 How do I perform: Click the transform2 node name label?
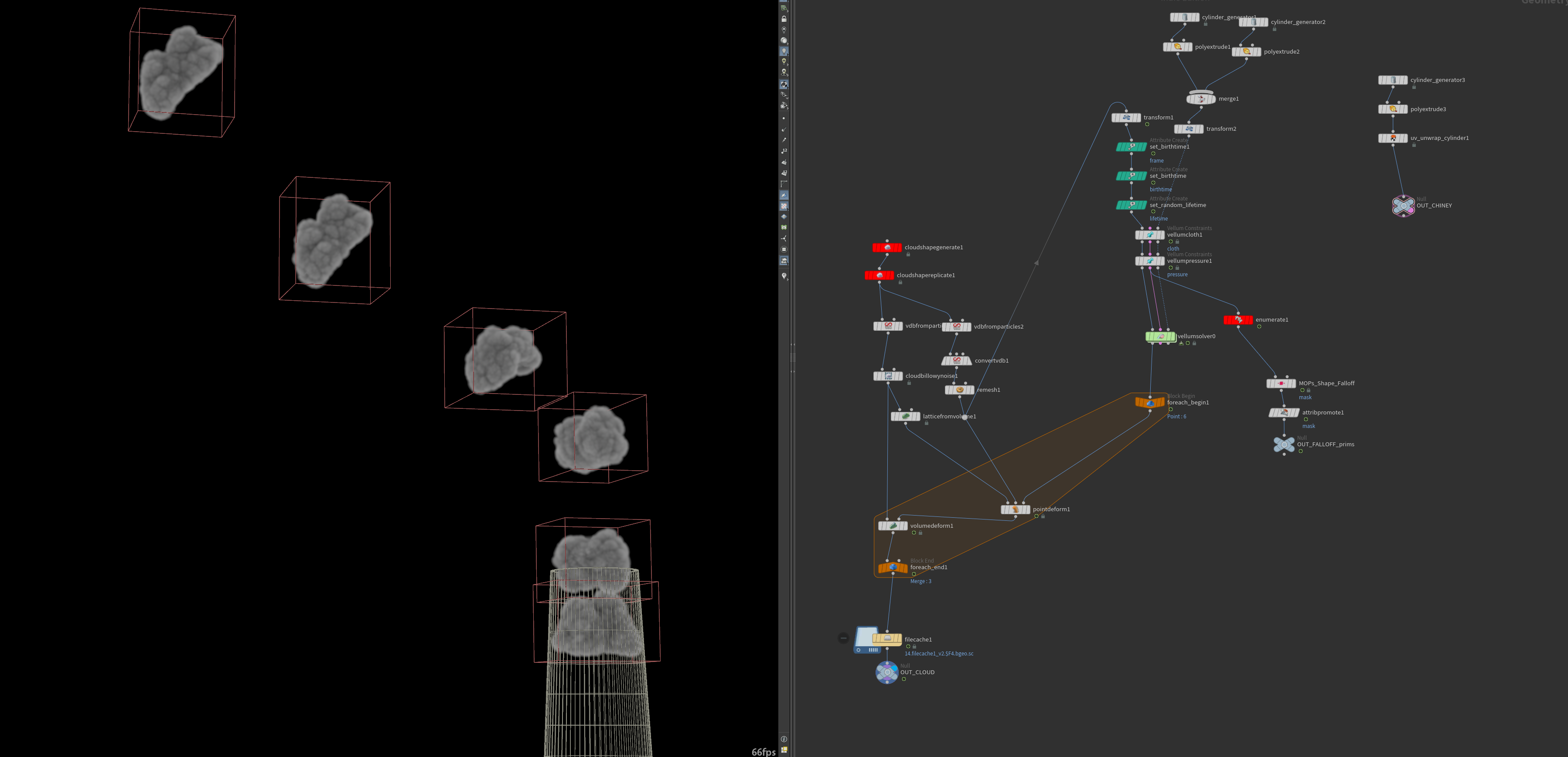click(1221, 129)
